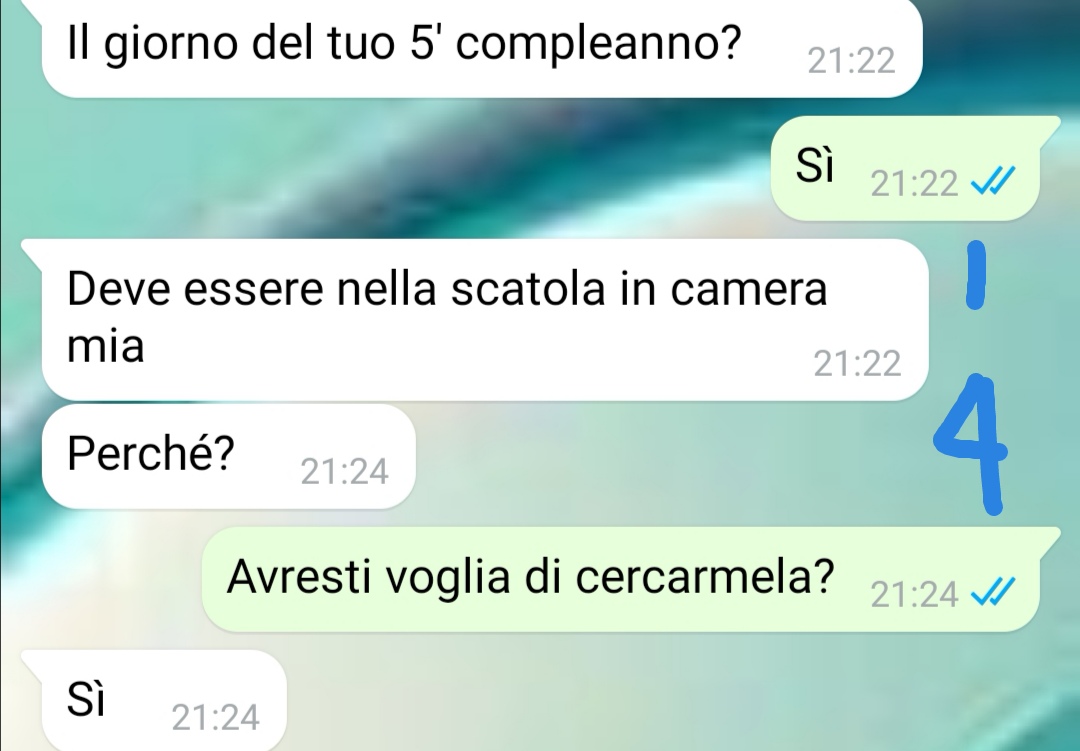The image size is (1080, 751).
Task: Select the 'Perché?' message bubble
Action: (x=229, y=457)
